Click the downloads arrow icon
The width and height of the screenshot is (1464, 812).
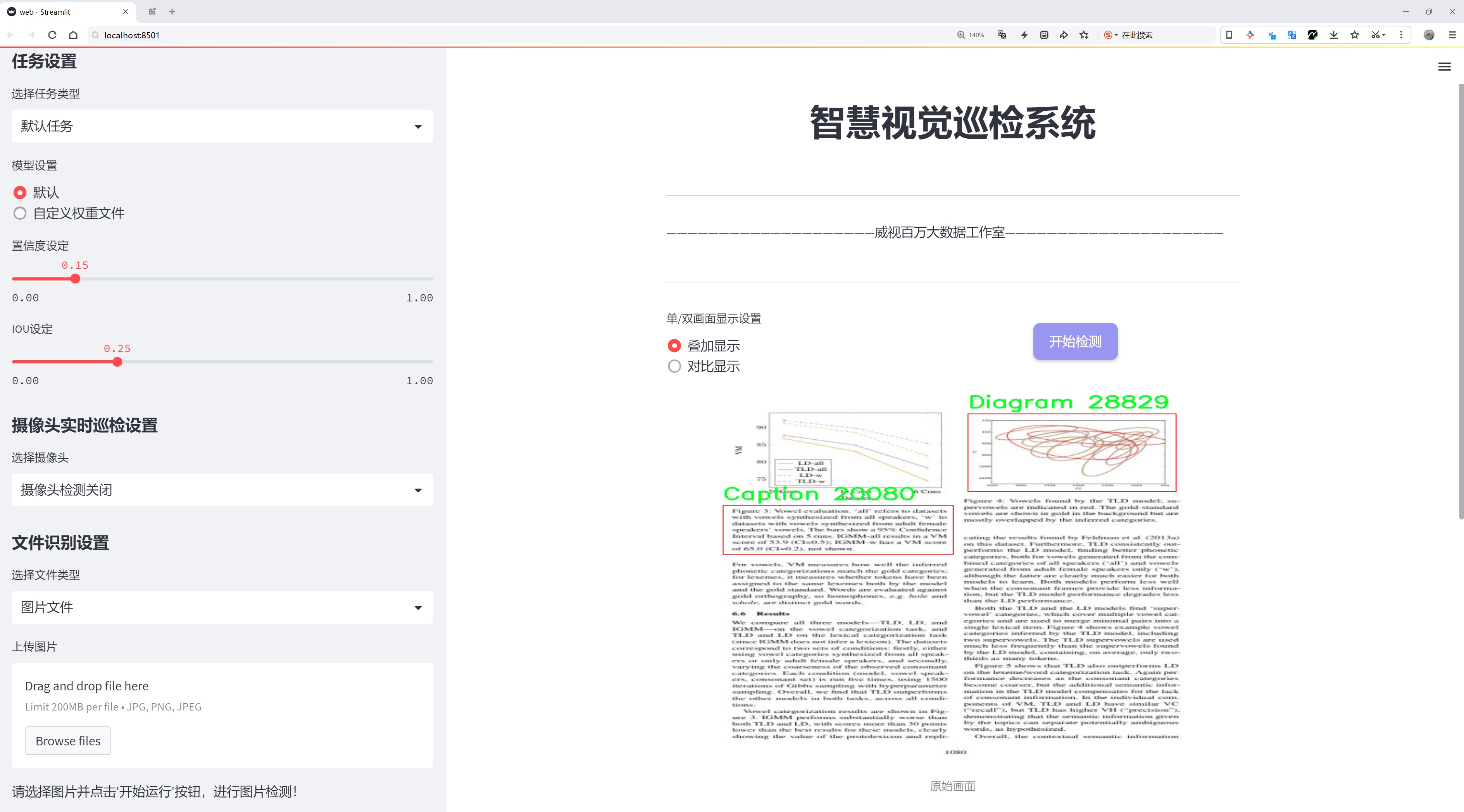[x=1333, y=35]
